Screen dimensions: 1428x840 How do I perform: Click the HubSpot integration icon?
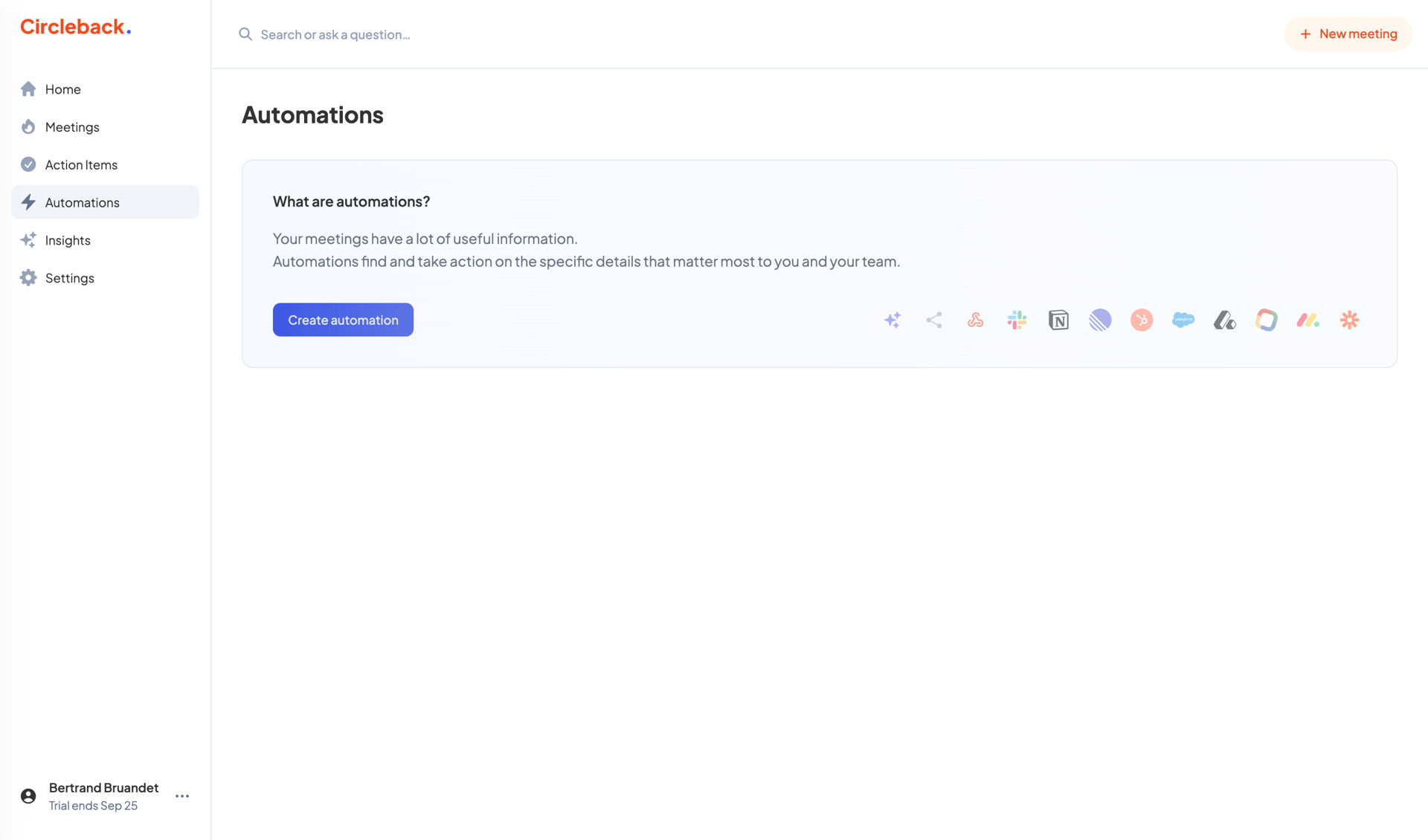click(1142, 320)
